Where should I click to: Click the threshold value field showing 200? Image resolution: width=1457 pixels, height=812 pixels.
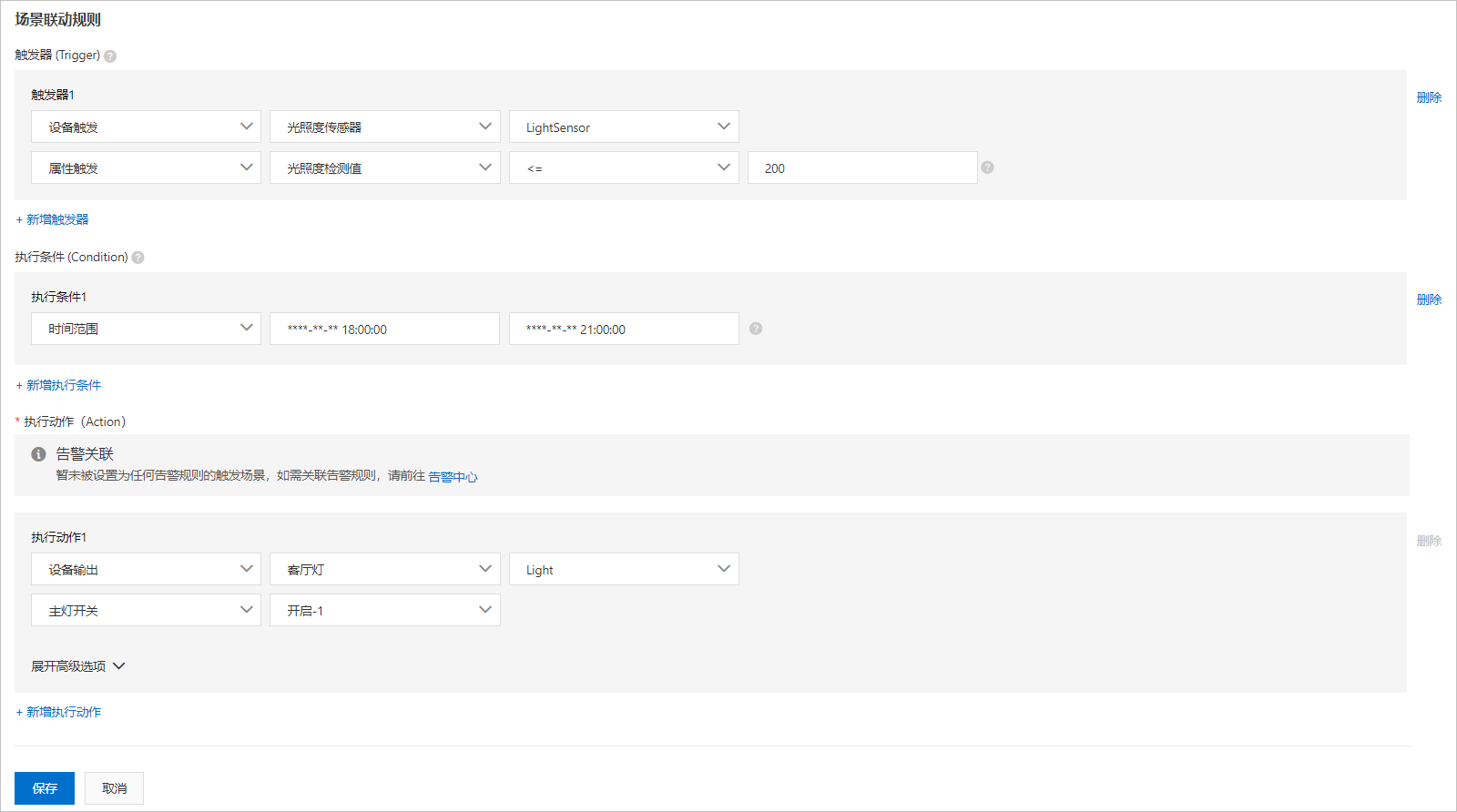[862, 167]
